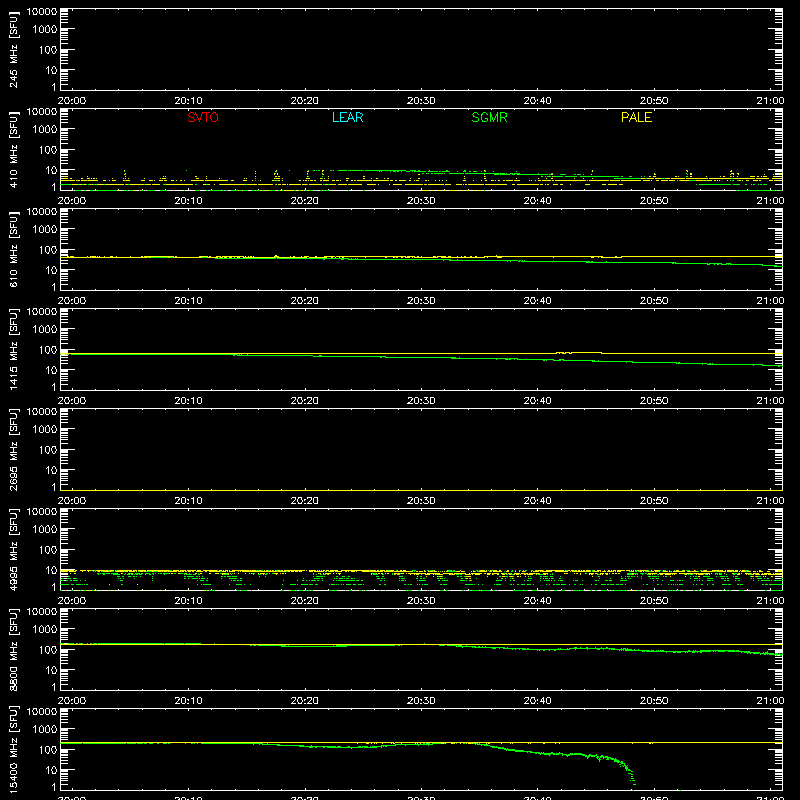Click the 100 y-axis value on 610 MHz panel
Viewport: 800px width, 800px height.
48,250
